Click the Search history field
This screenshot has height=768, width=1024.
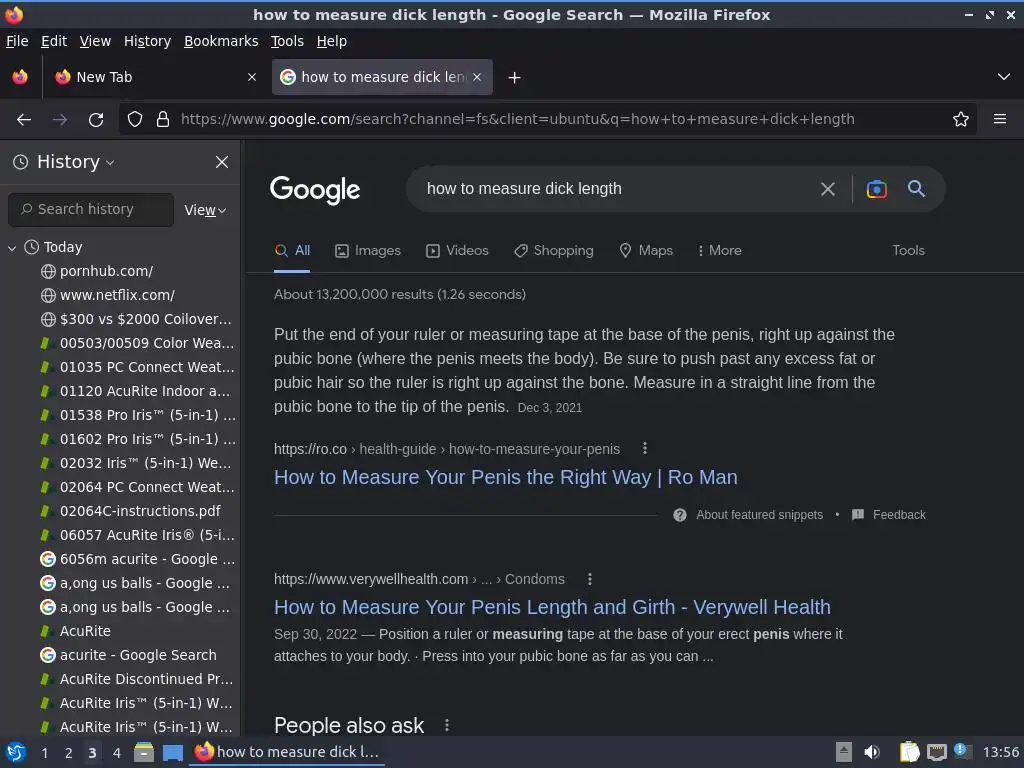[91, 210]
